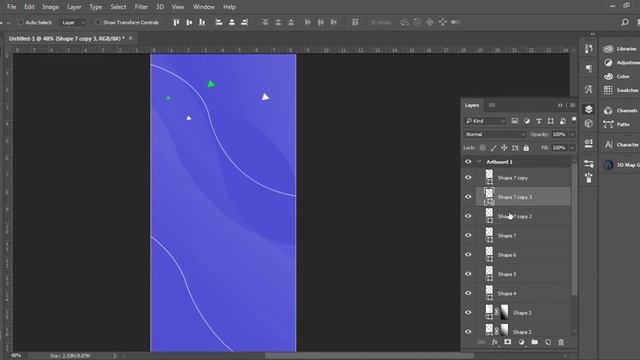Click the lock transparent pixels icon

point(482,148)
